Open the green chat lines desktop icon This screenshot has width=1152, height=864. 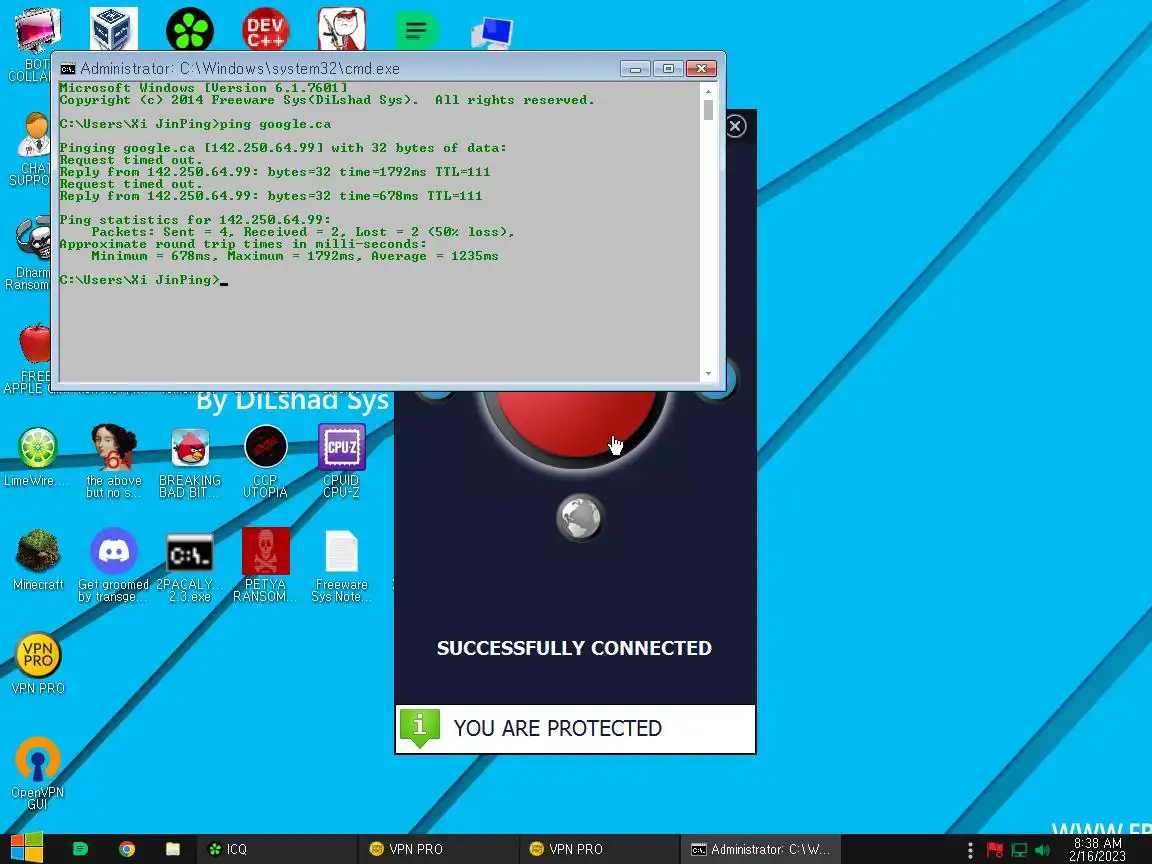tap(417, 31)
